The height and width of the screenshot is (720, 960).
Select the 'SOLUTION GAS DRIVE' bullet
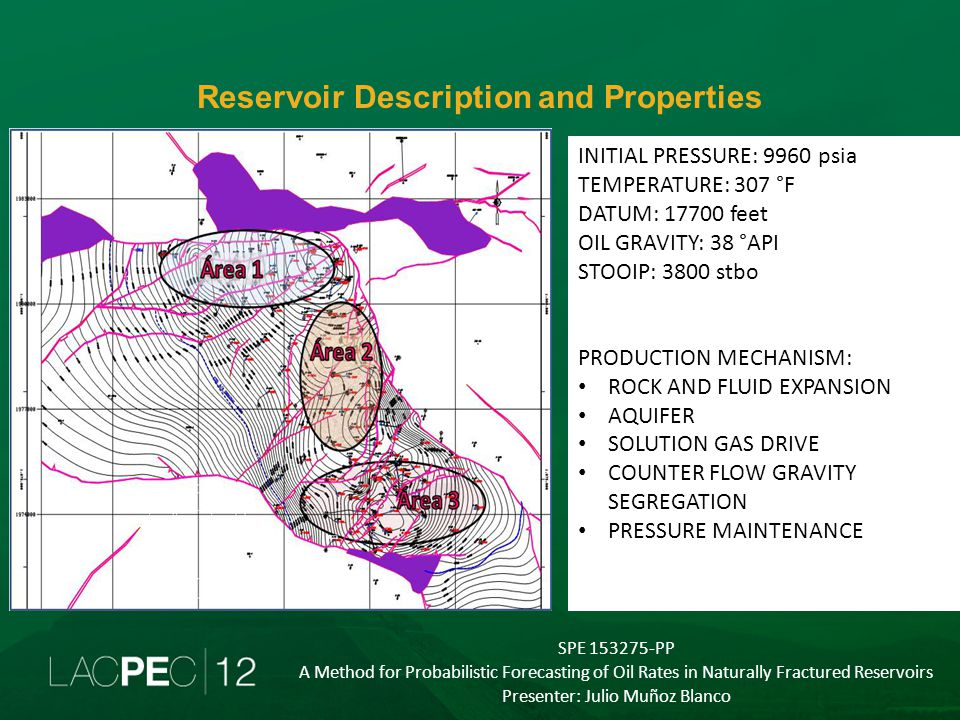coord(713,444)
